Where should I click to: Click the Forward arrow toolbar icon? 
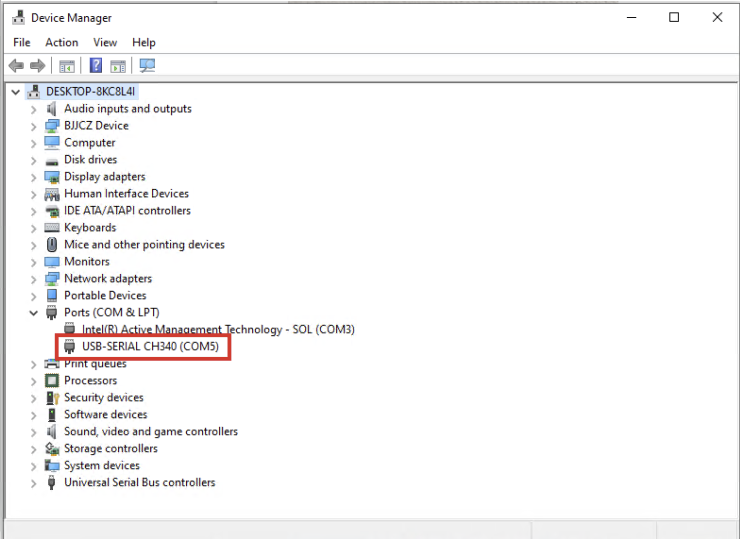click(x=37, y=66)
